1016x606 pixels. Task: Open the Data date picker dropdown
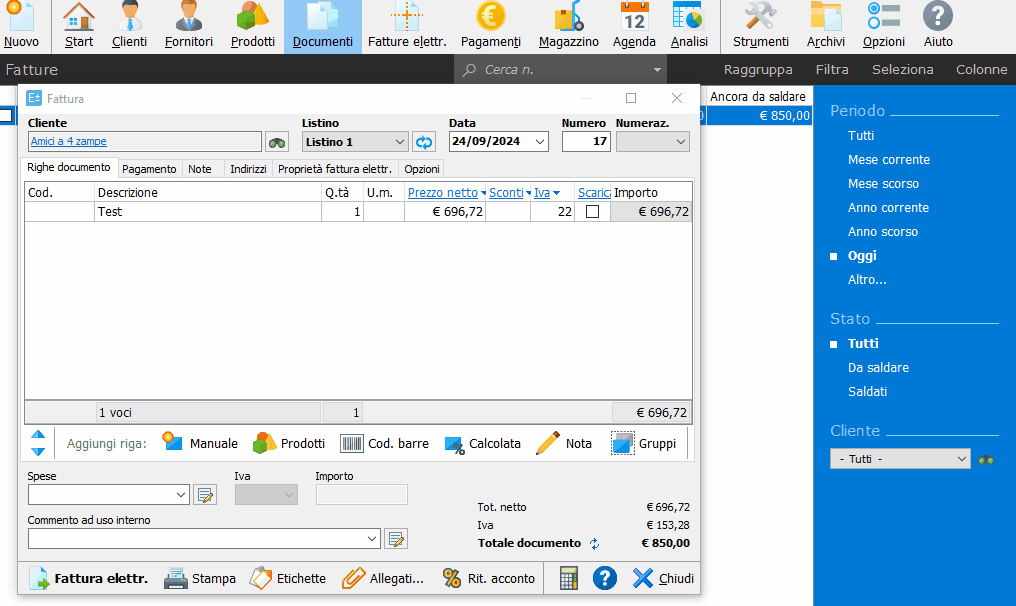540,142
